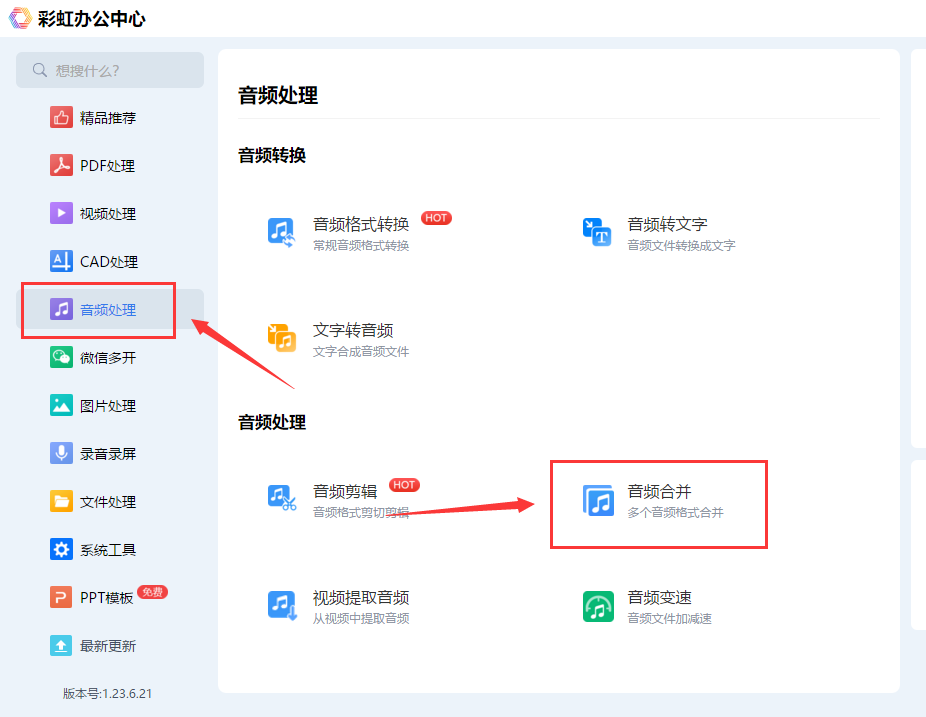Click the HOT badge beside 音频剪辑
The image size is (926, 717).
[x=405, y=485]
